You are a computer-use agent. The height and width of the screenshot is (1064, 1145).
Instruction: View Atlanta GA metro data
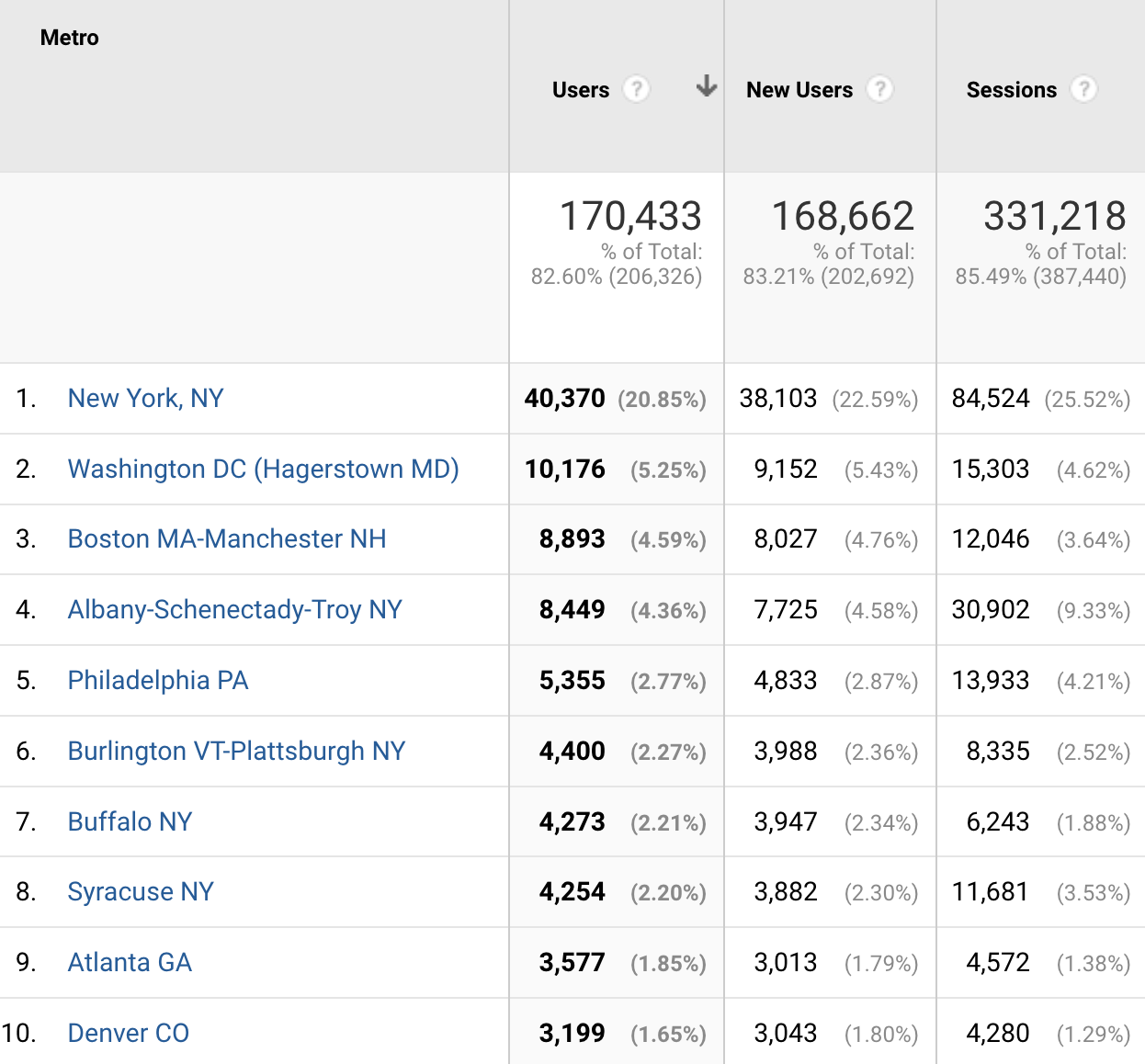(129, 962)
